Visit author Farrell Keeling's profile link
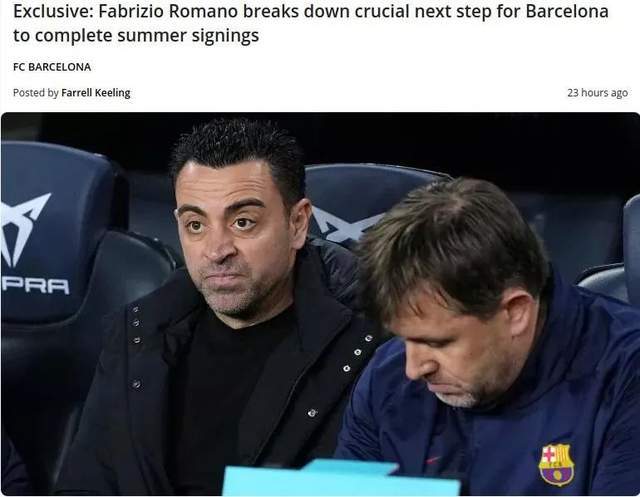Image resolution: width=640 pixels, height=497 pixels. (96, 93)
